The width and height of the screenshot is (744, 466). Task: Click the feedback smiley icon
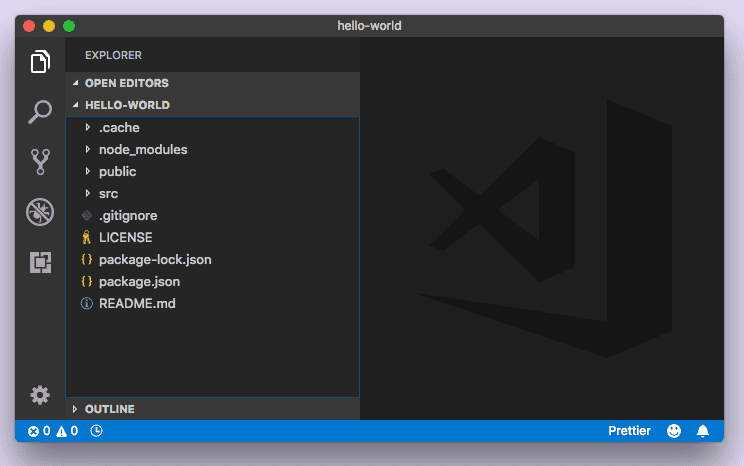(674, 431)
